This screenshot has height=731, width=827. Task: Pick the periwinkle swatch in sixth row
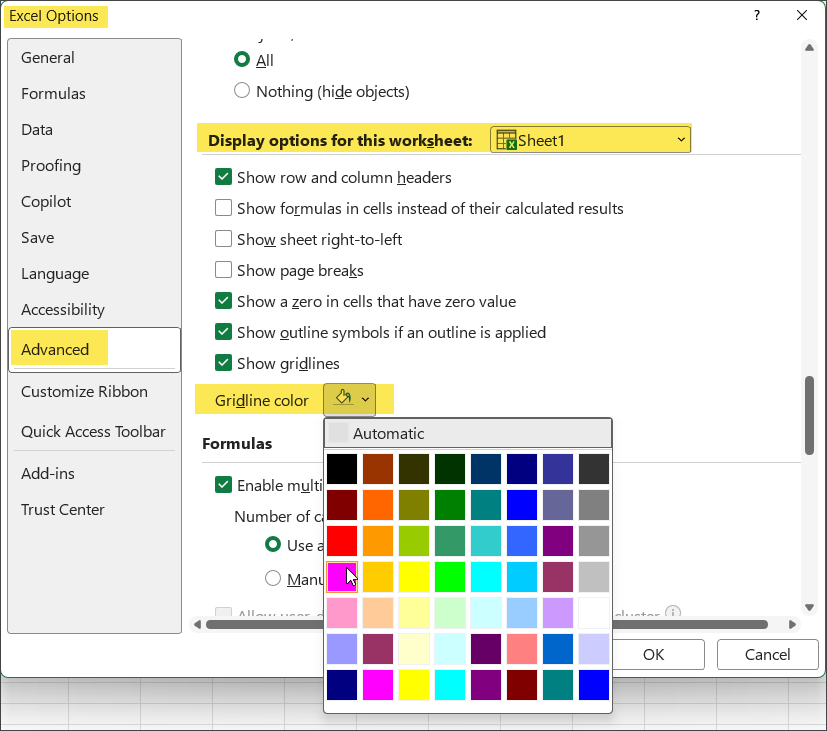pyautogui.click(x=342, y=649)
